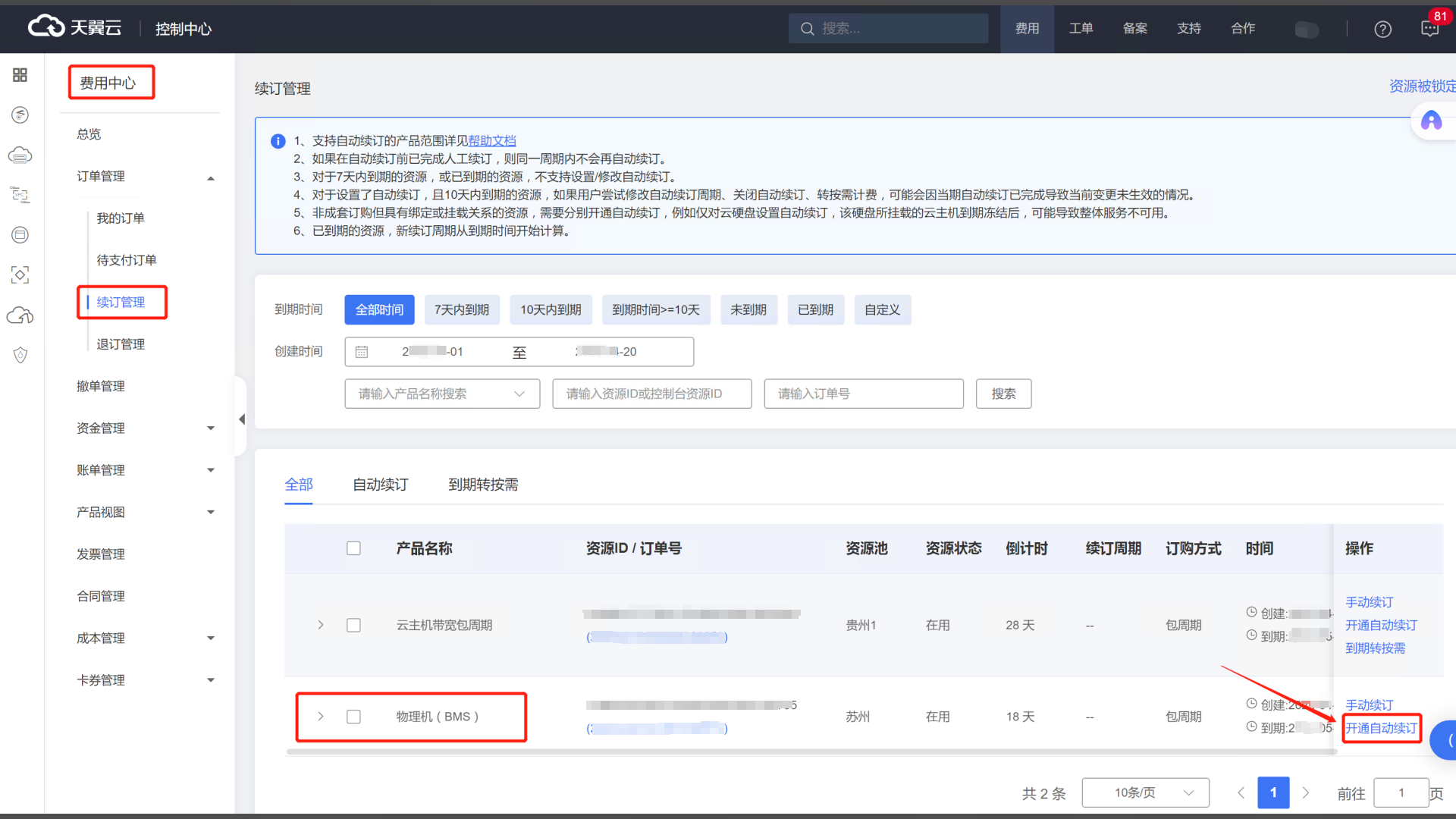Check the 云主机带宽包周期 row checkbox
The width and height of the screenshot is (1456, 819).
pos(353,626)
